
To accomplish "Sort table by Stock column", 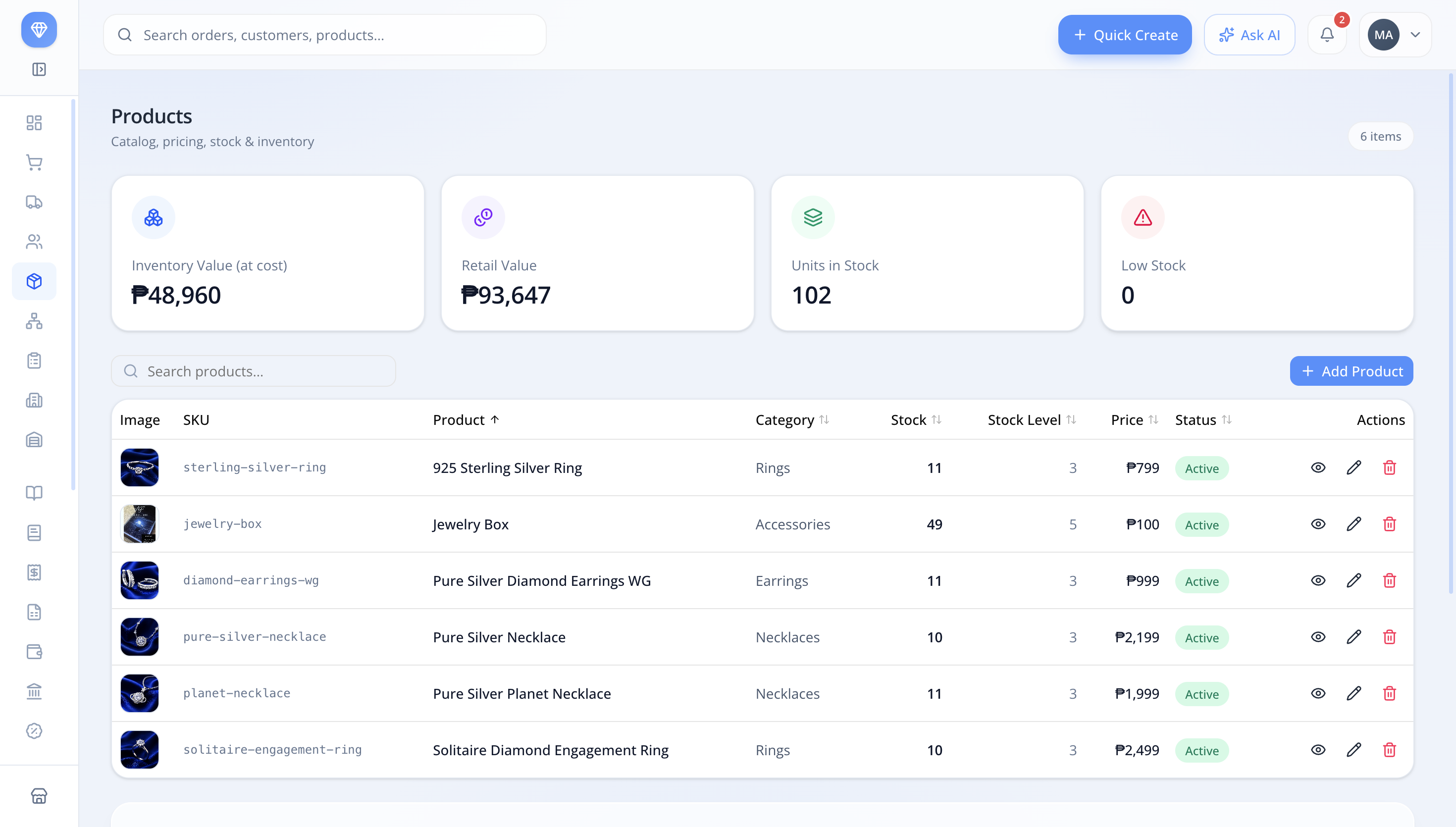I will point(916,420).
